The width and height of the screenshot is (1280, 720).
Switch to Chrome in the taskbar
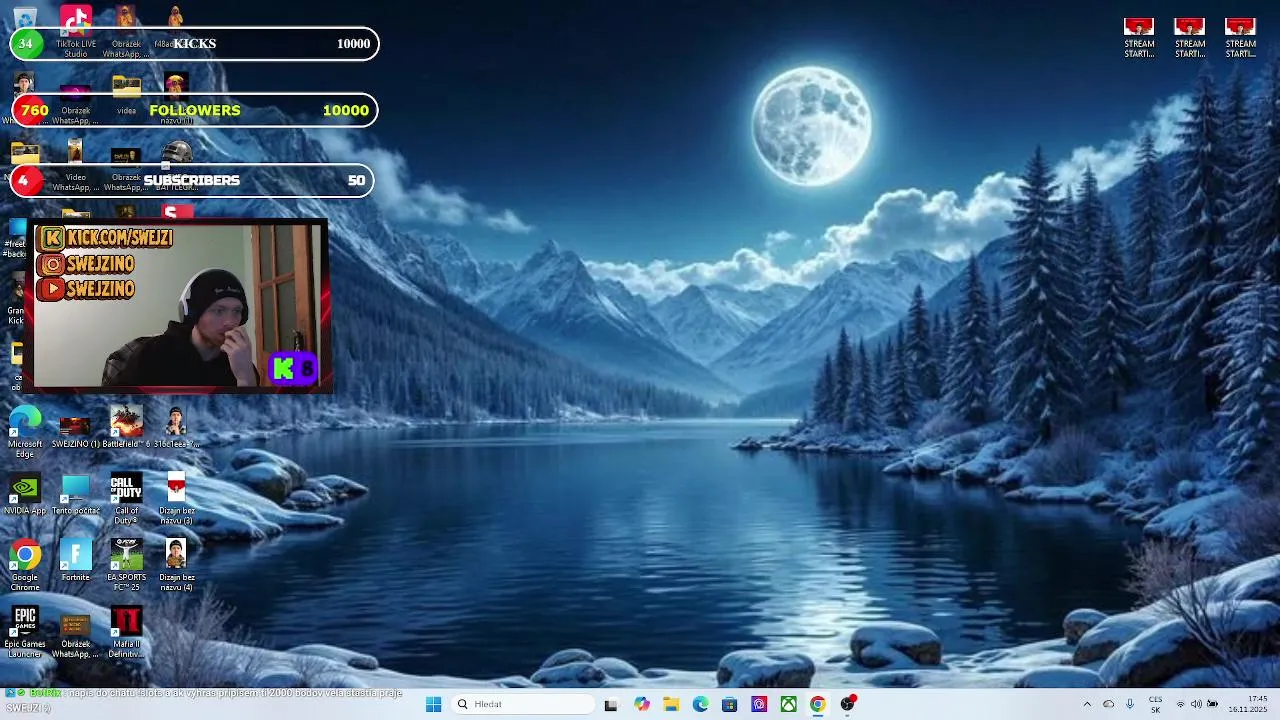coord(818,704)
